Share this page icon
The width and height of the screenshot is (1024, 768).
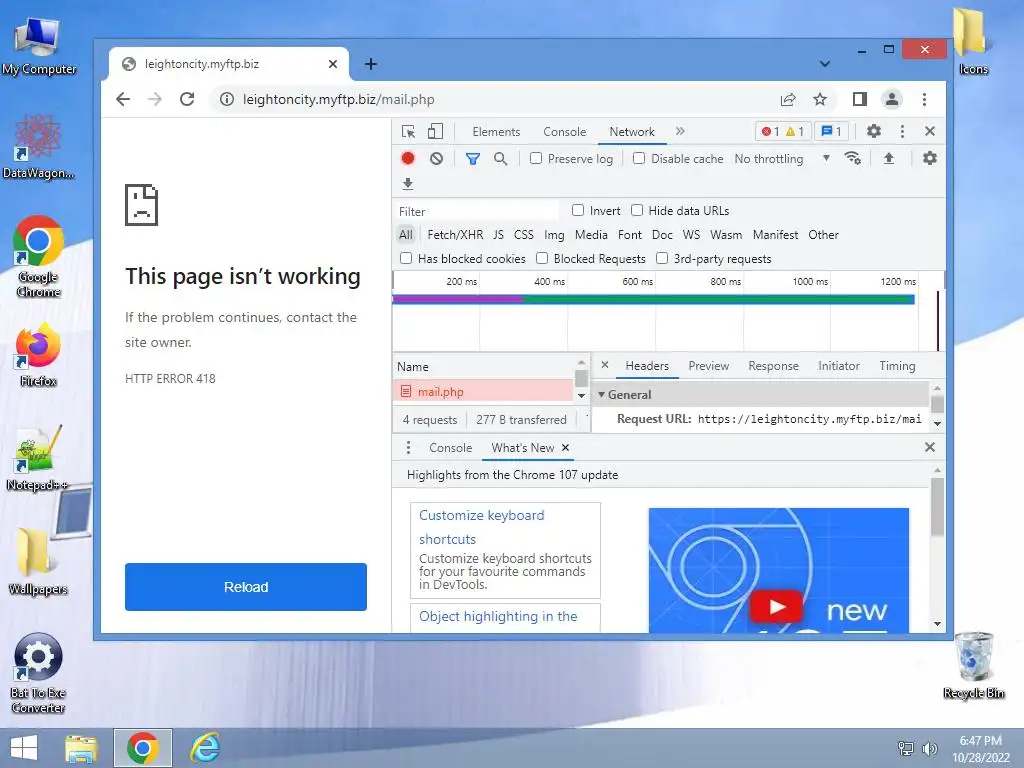pyautogui.click(x=788, y=99)
